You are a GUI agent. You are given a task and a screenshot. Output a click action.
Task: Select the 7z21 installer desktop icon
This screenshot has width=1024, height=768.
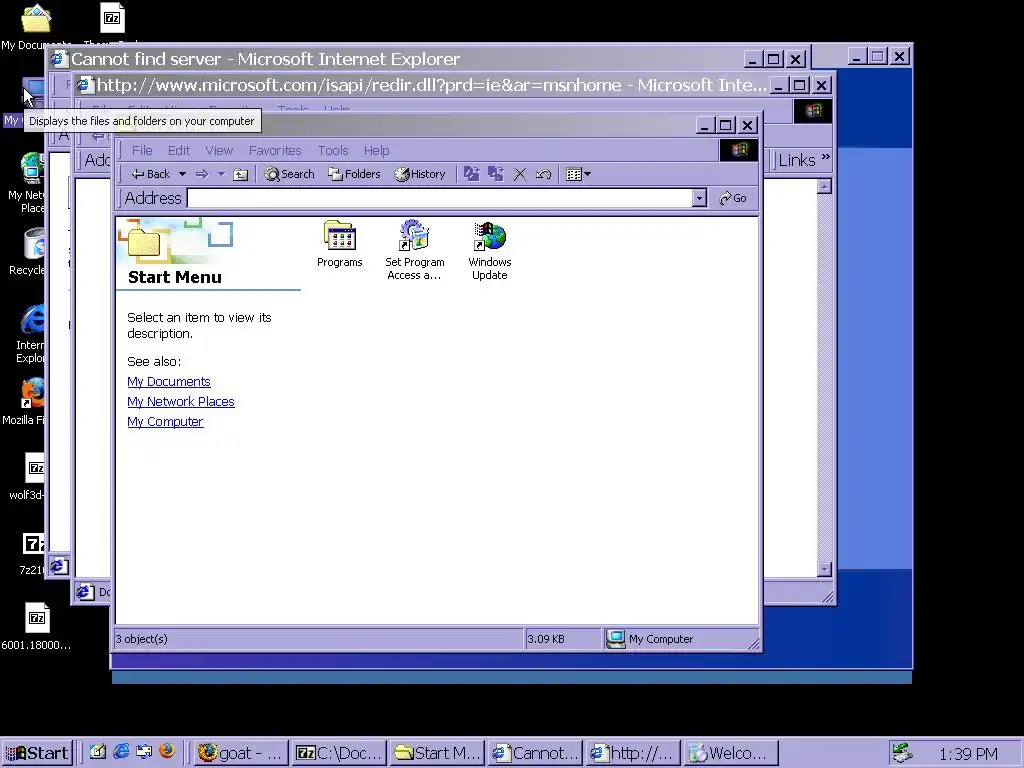click(33, 553)
